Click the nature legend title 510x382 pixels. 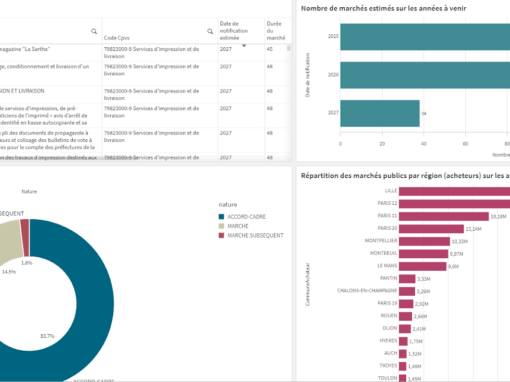[x=228, y=204]
